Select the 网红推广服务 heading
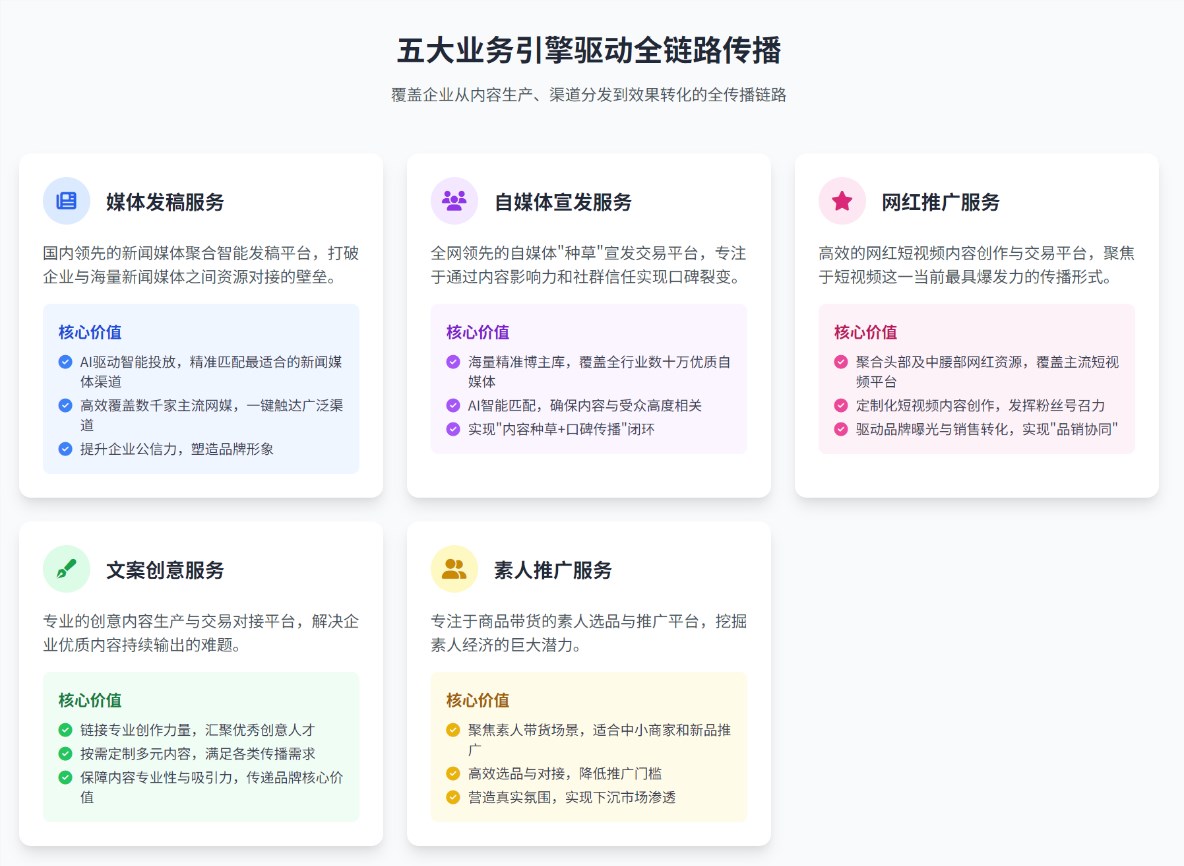This screenshot has height=866, width=1184. [941, 202]
